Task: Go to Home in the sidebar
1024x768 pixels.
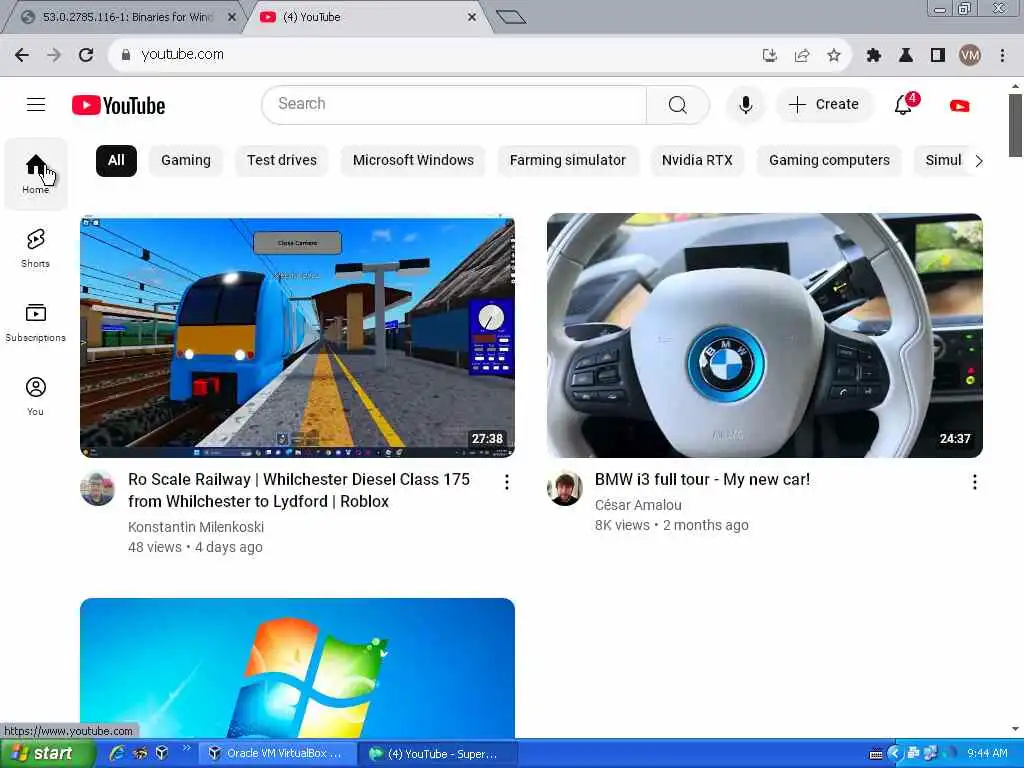Action: [36, 174]
